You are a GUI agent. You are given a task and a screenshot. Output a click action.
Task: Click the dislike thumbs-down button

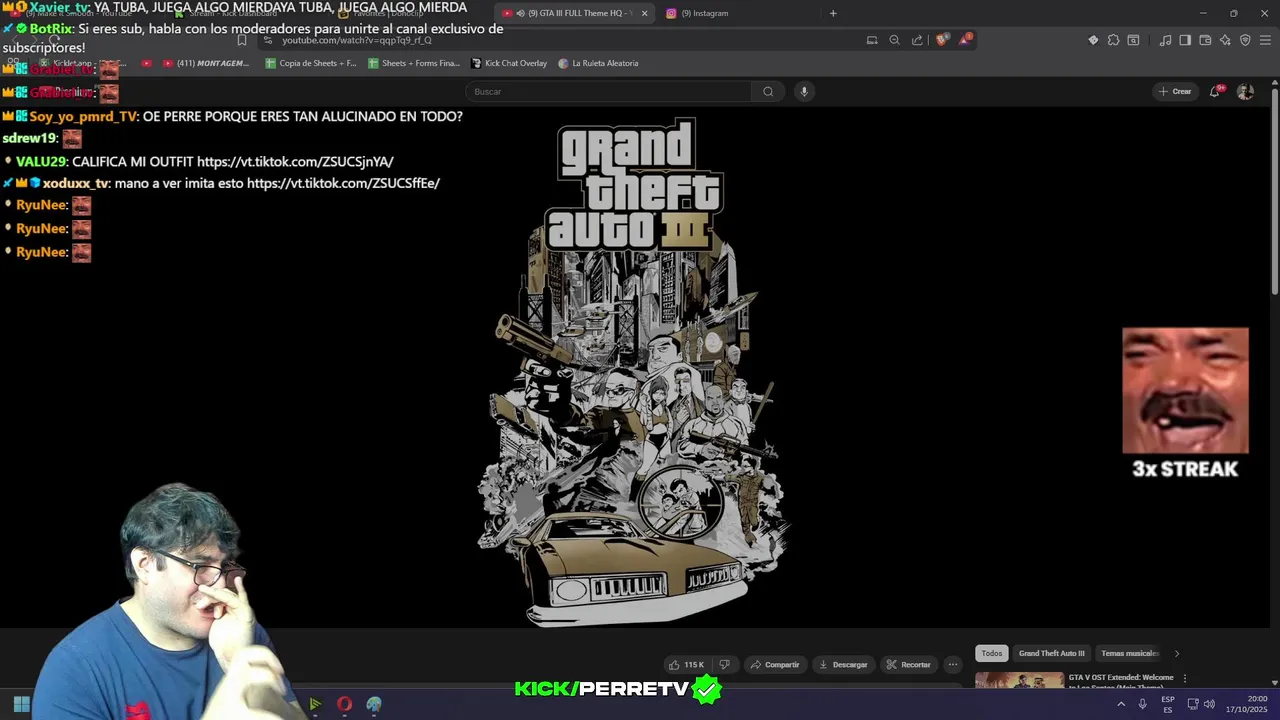(x=725, y=665)
